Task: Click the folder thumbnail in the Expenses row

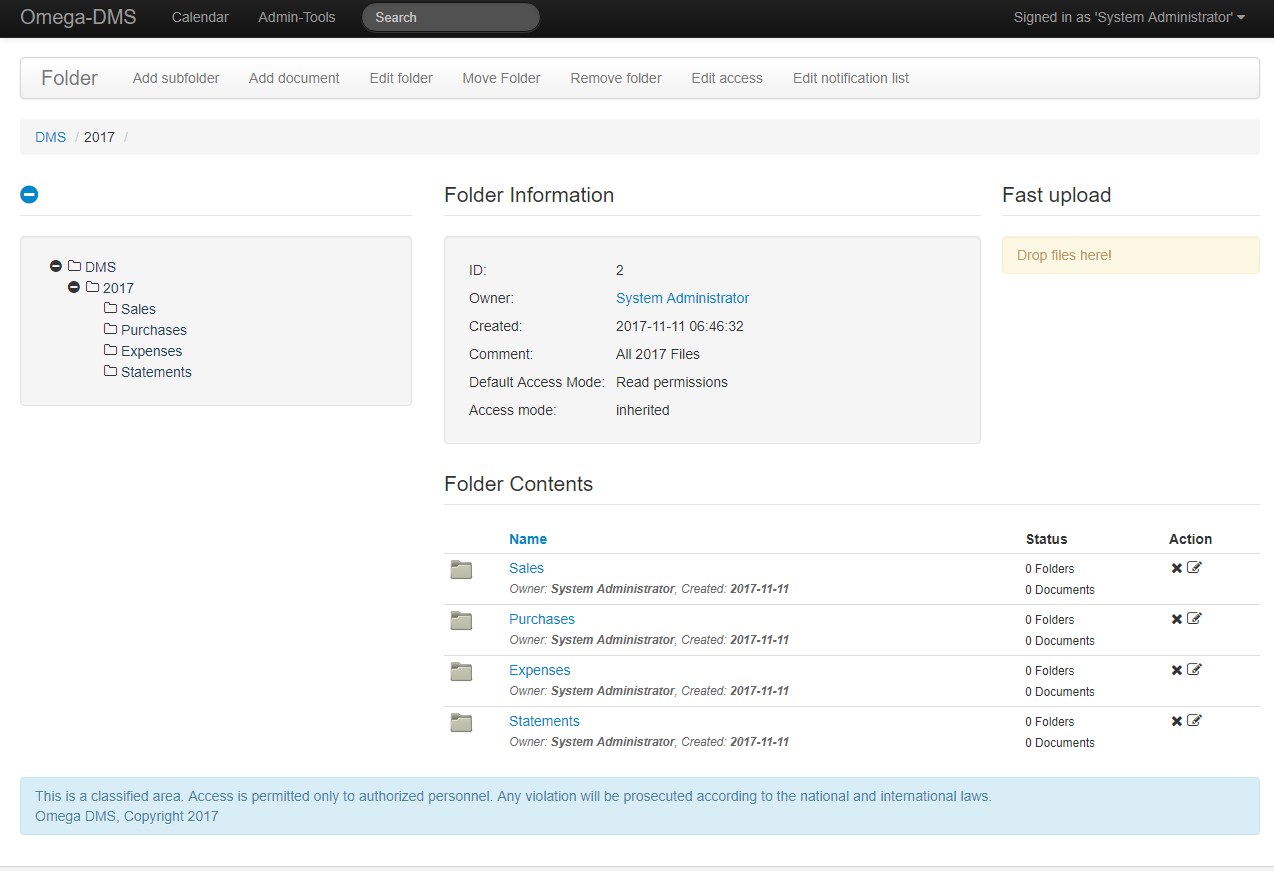Action: [x=461, y=672]
